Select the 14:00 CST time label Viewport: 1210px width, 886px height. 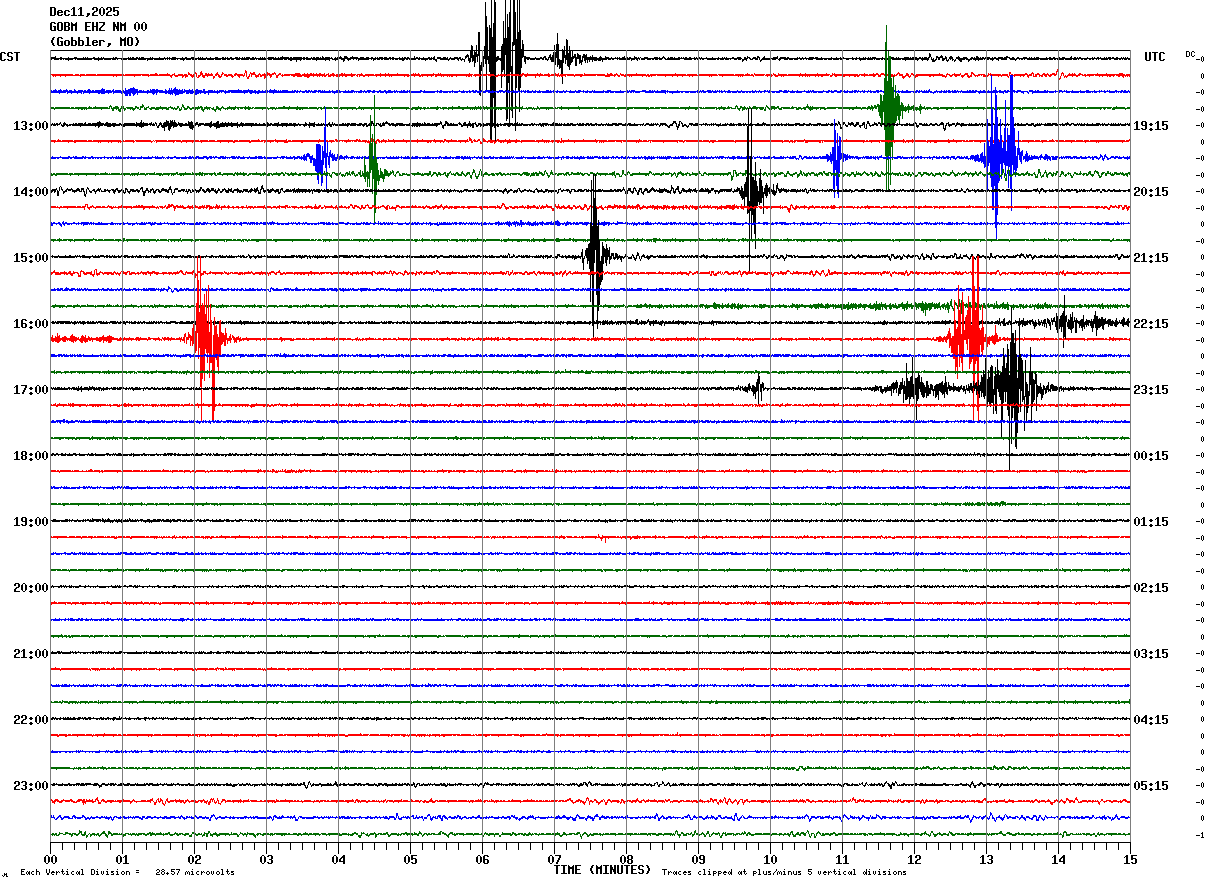[x=30, y=192]
